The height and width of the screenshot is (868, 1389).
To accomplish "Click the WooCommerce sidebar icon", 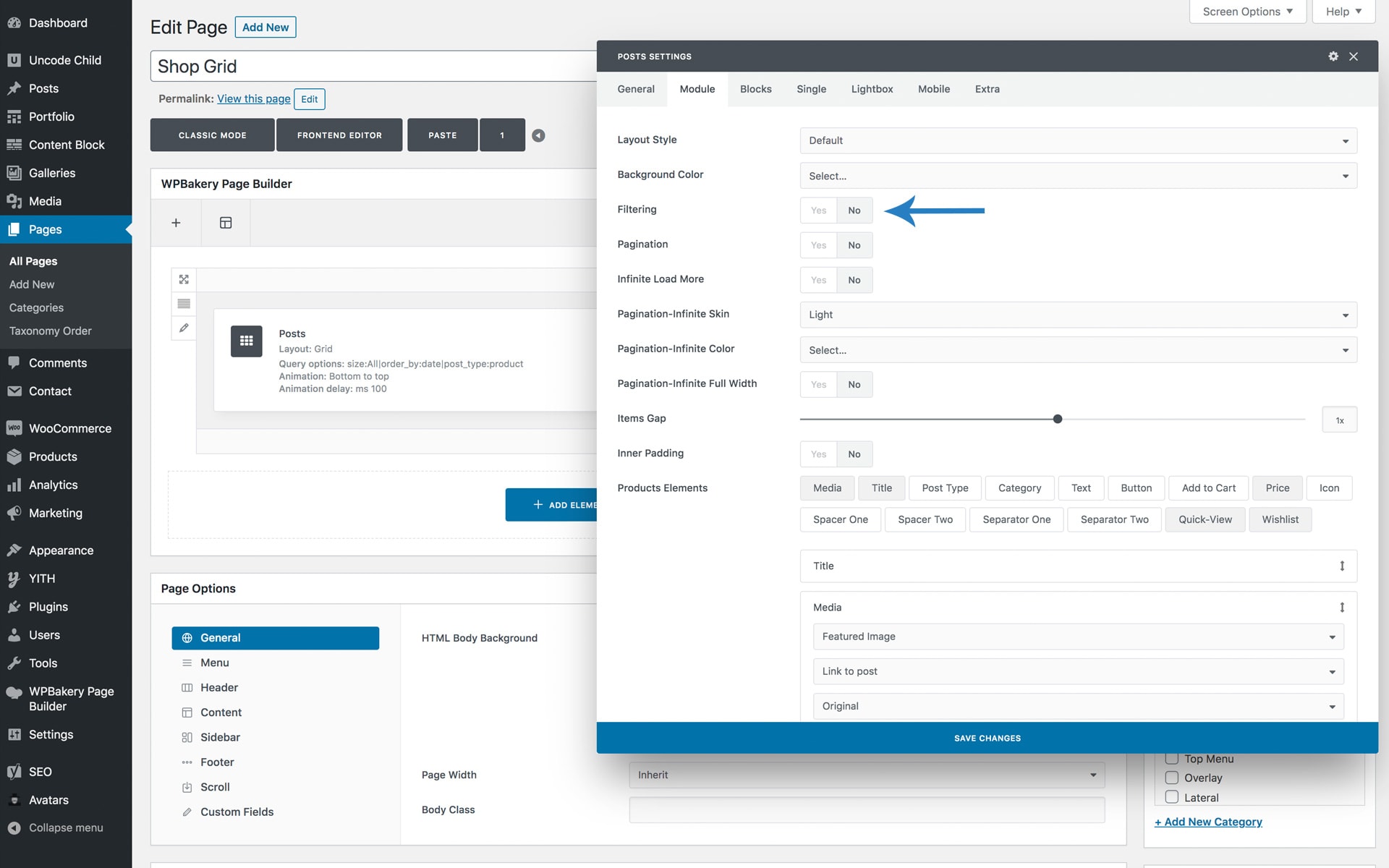I will point(14,428).
